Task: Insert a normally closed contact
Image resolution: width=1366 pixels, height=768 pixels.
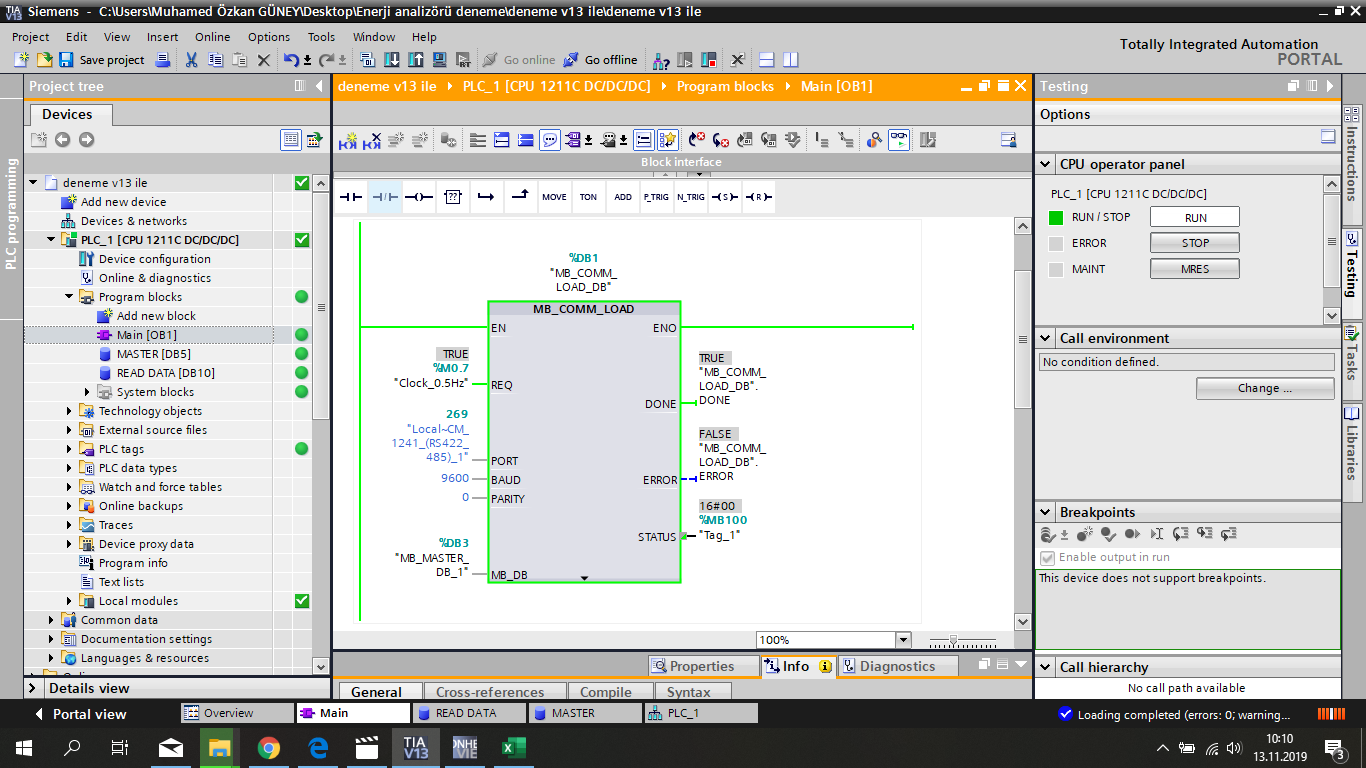Action: pos(385,197)
